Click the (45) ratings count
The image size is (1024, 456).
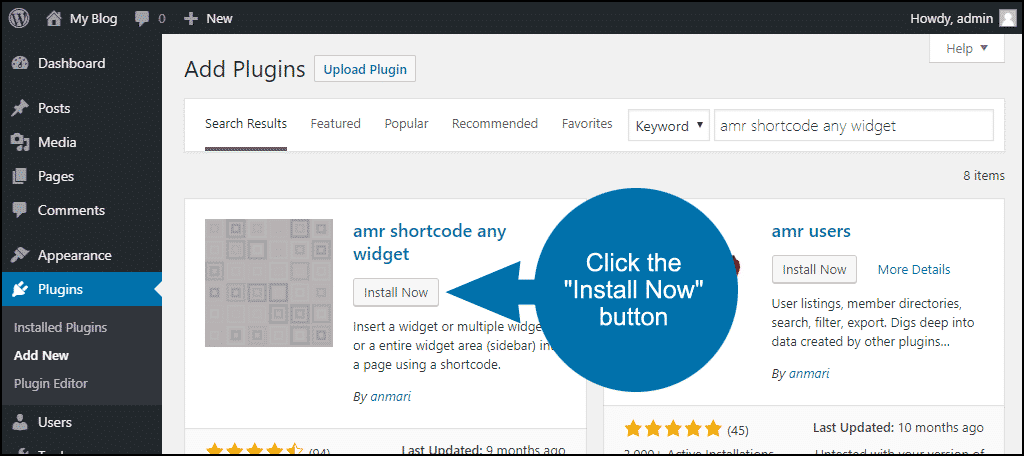[x=737, y=431]
